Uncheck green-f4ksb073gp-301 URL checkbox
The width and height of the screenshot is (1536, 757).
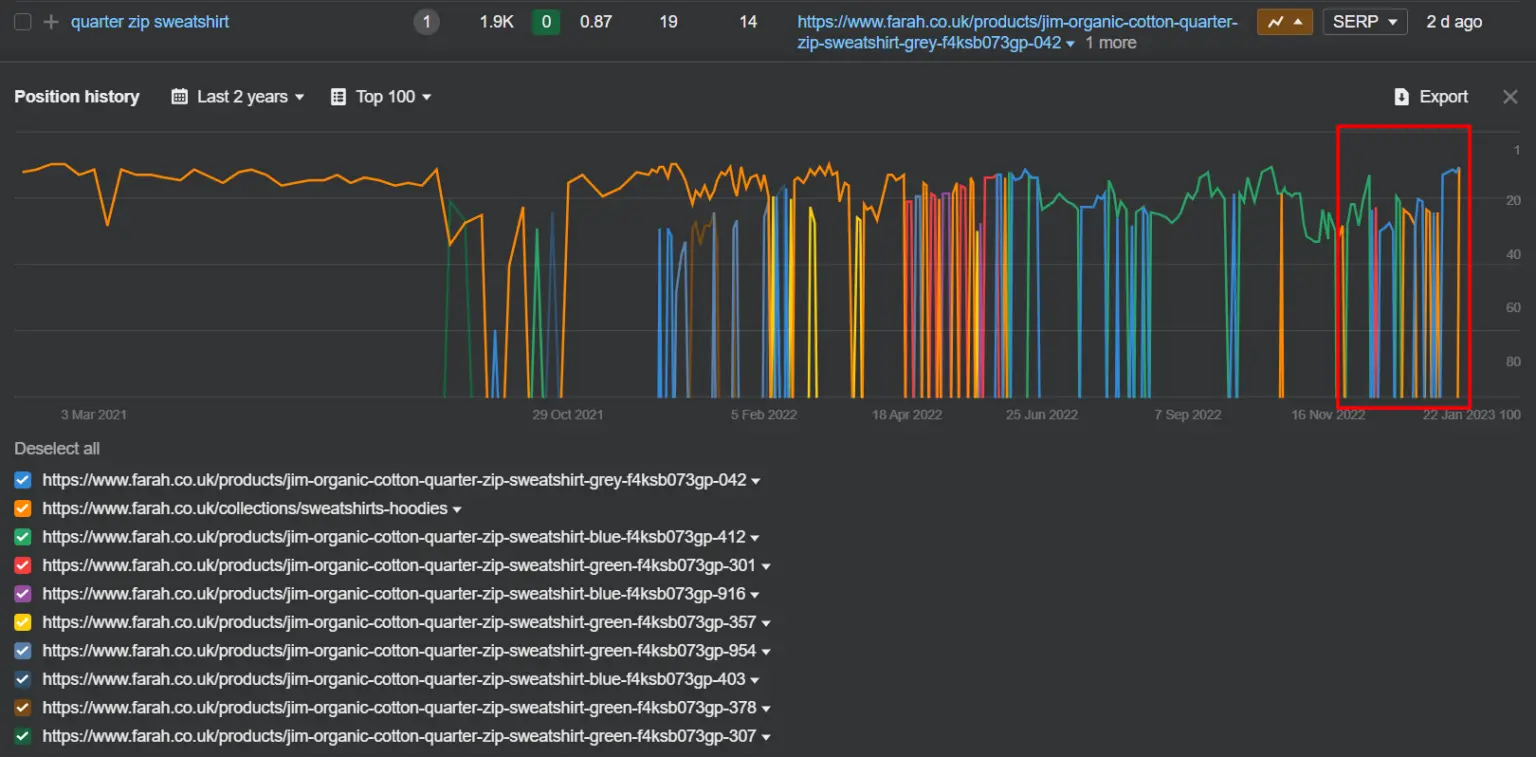pos(23,565)
